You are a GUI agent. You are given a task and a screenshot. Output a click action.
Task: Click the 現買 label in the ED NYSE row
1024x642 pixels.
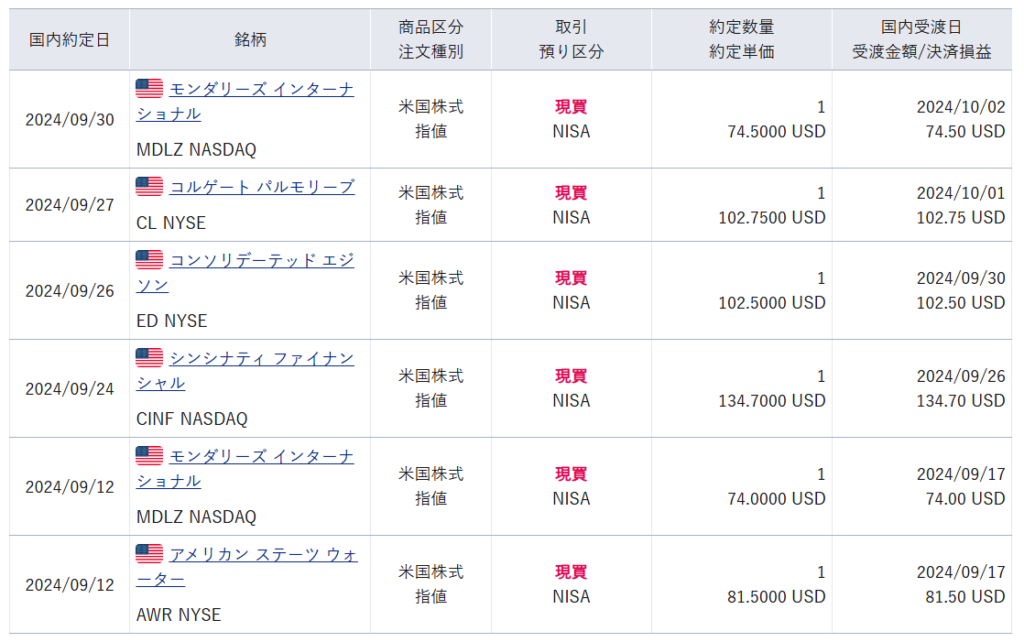tap(571, 278)
